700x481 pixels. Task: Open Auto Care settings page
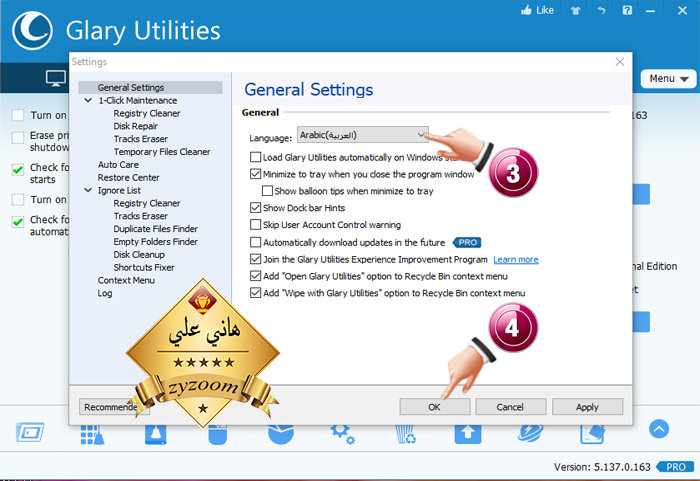118,165
